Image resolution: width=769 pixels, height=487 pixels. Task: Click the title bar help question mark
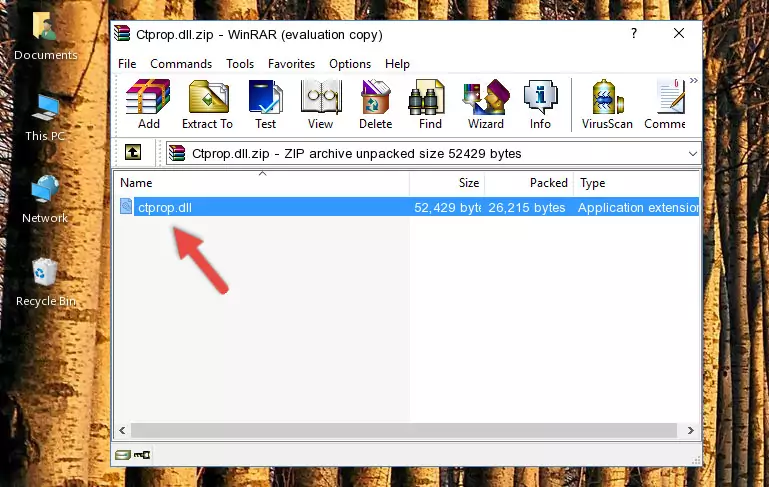[x=634, y=33]
